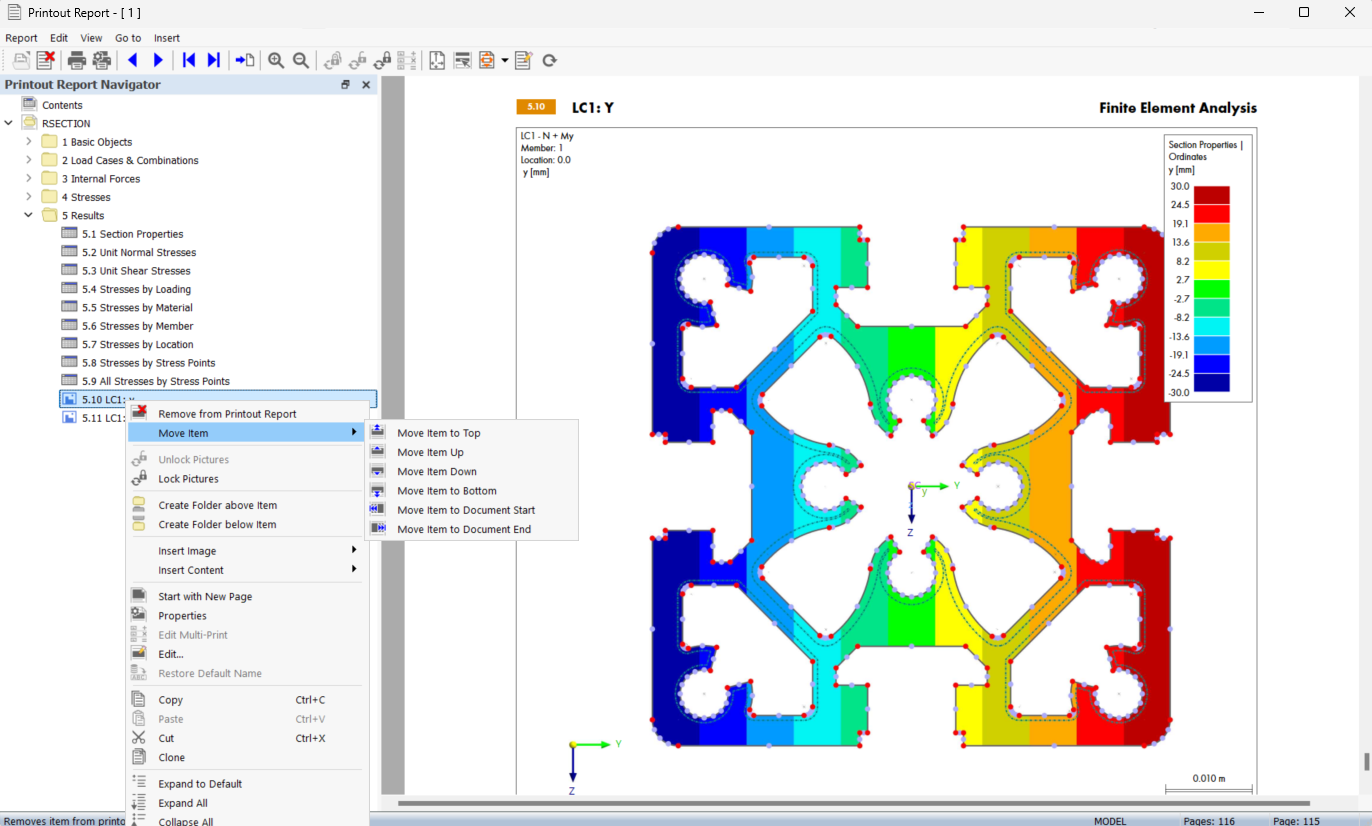The image size is (1372, 826).
Task: Click the dark red 30.0 legend swatch
Action: [x=1211, y=195]
